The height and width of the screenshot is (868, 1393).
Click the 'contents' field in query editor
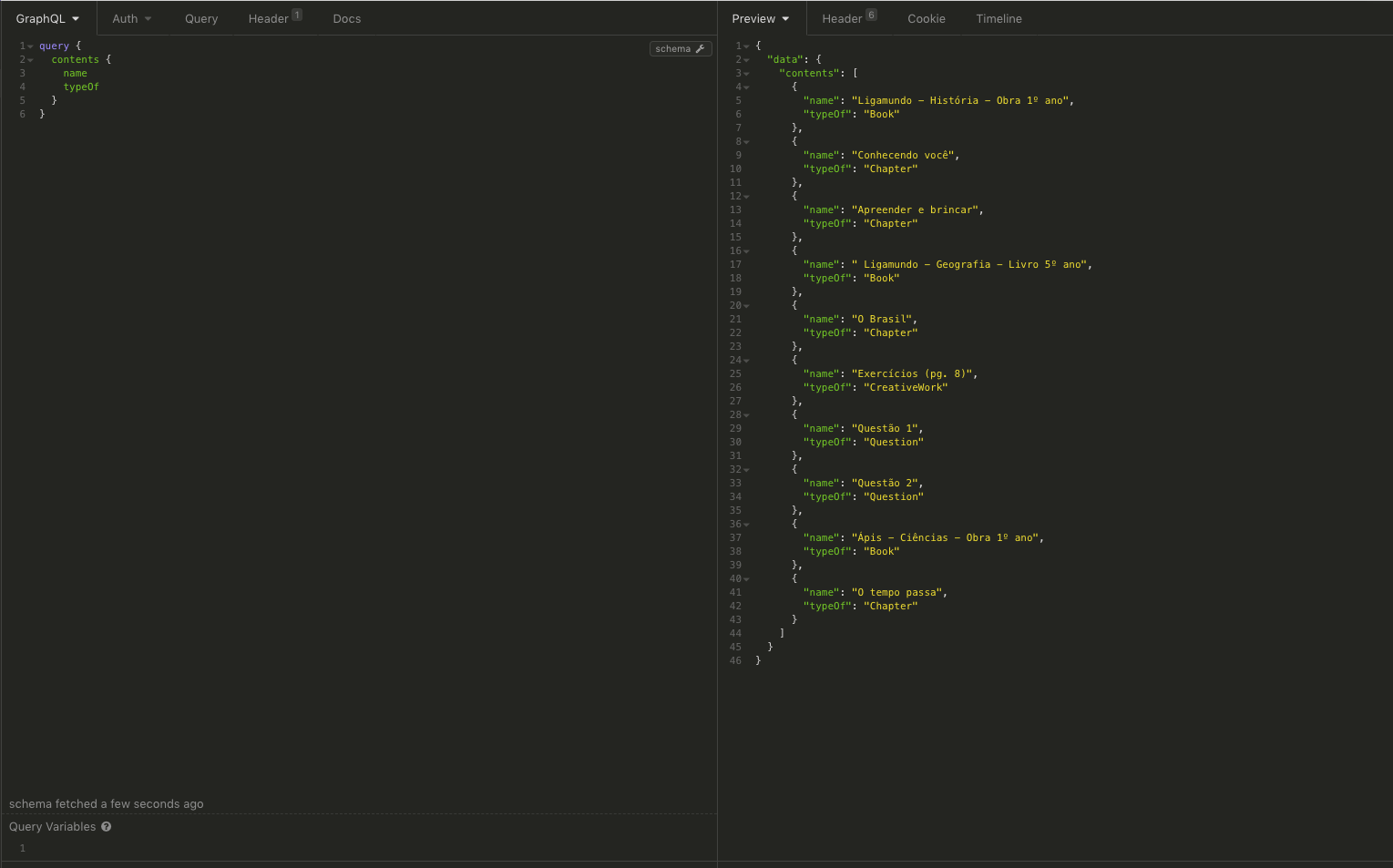[x=75, y=59]
